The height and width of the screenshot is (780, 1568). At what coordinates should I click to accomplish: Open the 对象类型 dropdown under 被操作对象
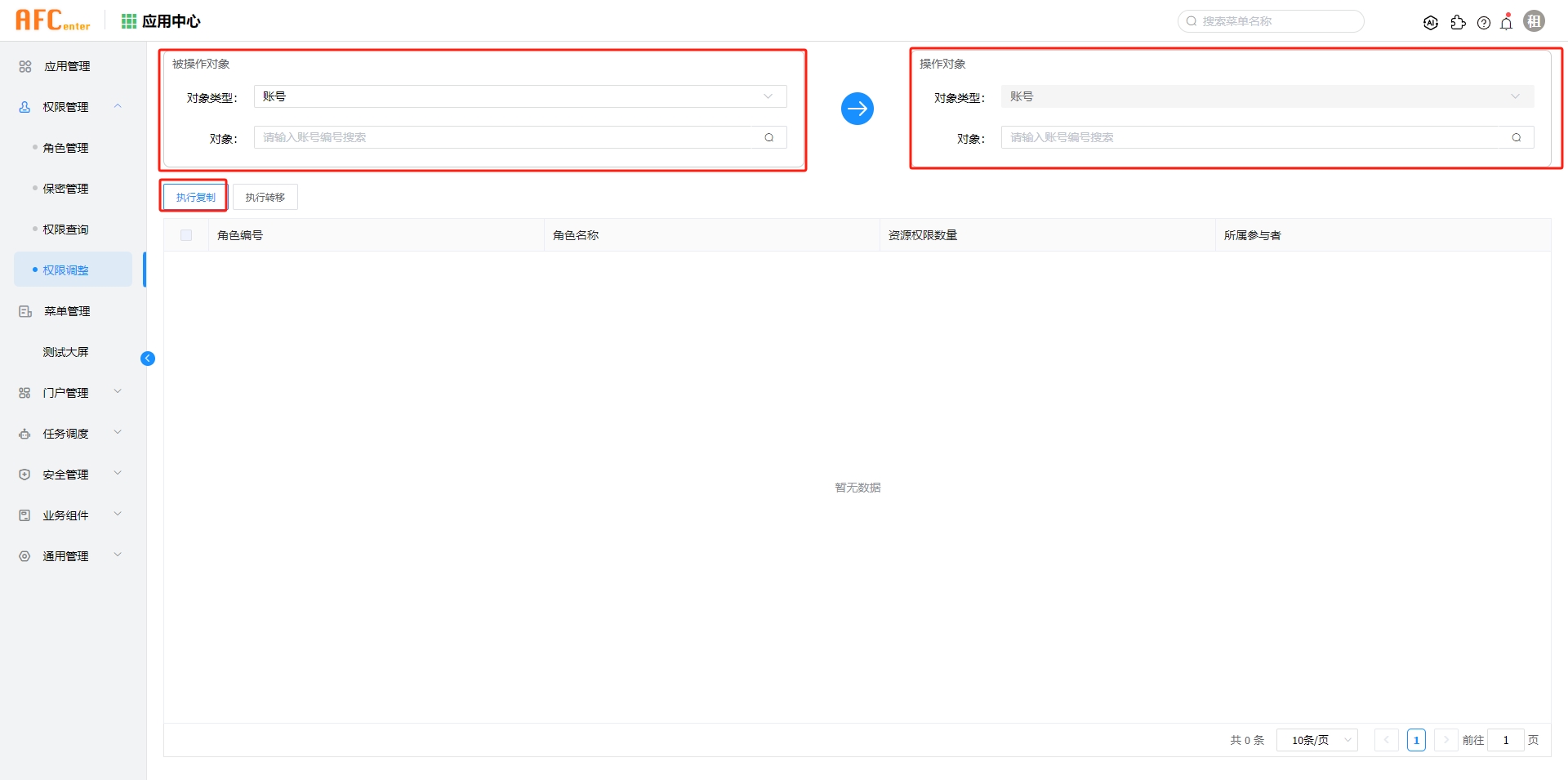click(520, 96)
